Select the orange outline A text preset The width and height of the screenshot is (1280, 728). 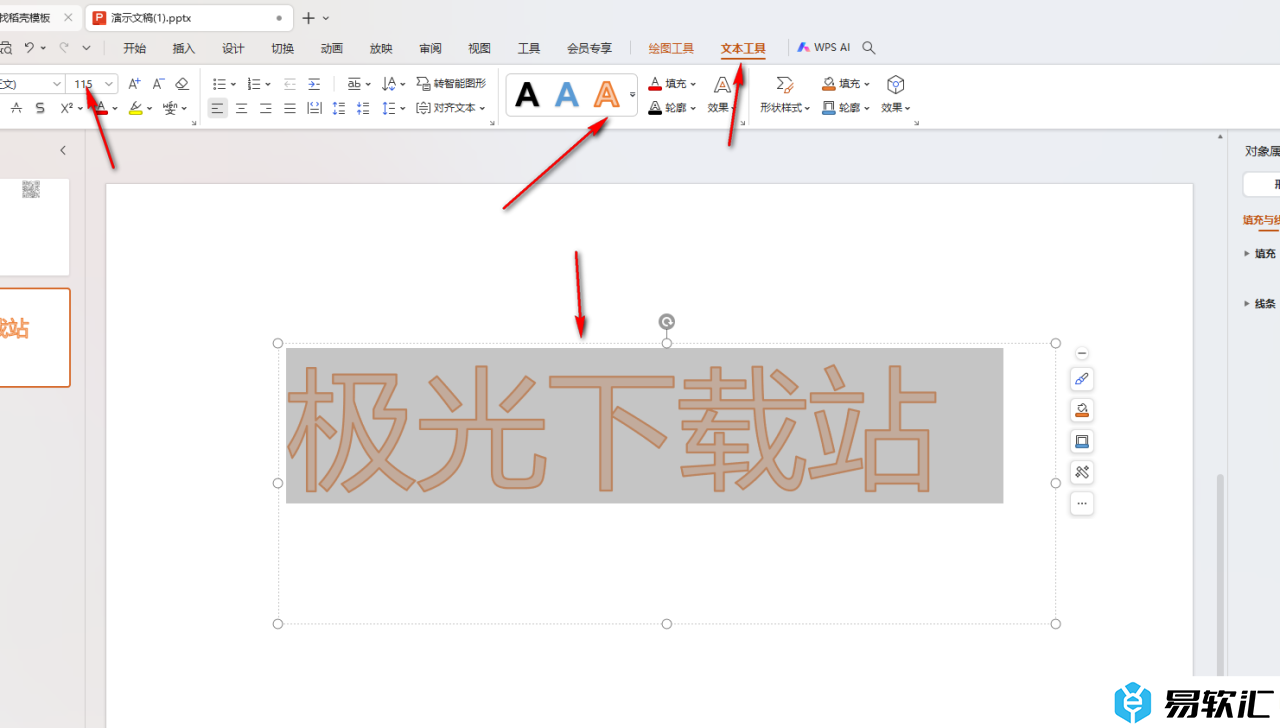pyautogui.click(x=606, y=95)
